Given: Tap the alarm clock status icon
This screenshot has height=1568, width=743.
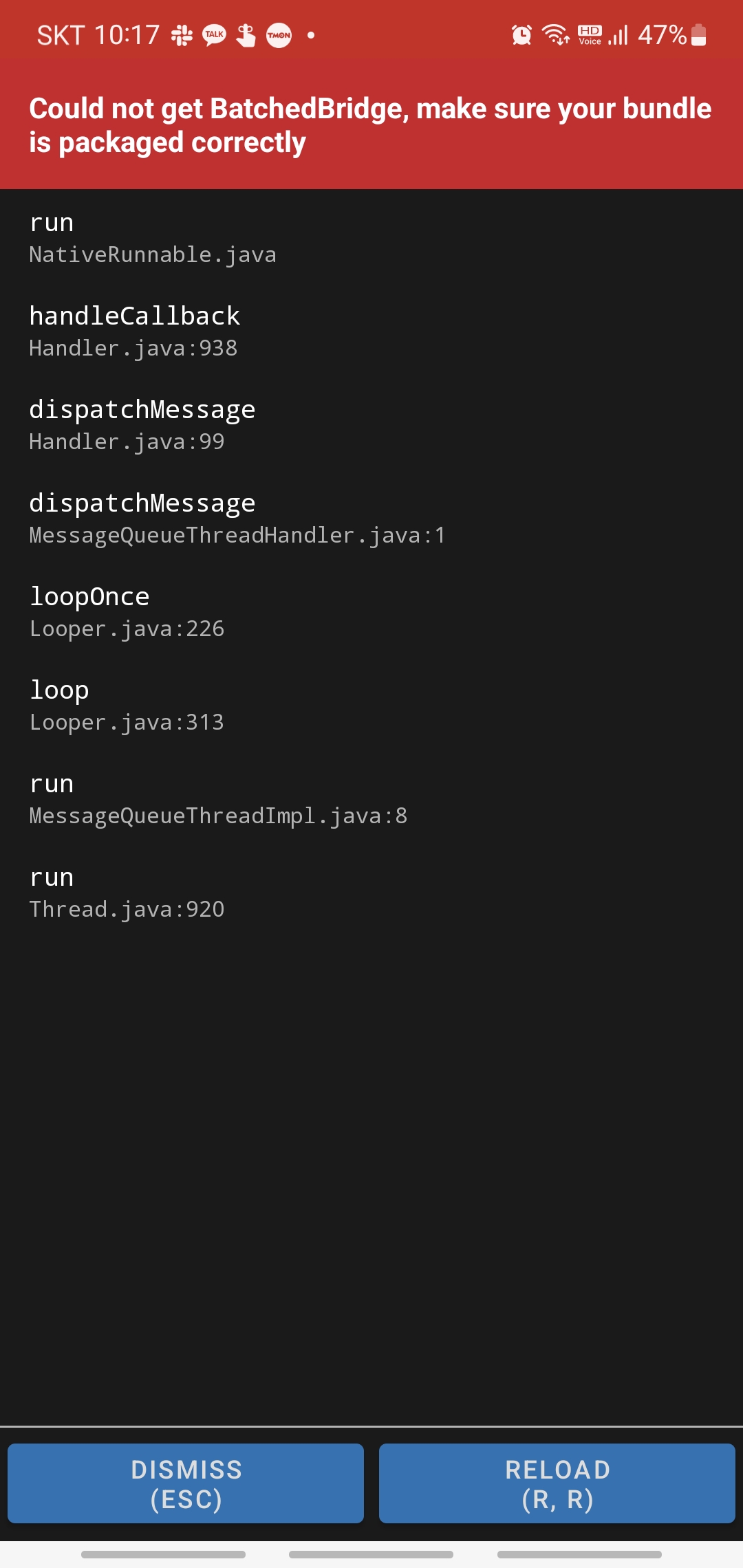Looking at the screenshot, I should [x=522, y=34].
